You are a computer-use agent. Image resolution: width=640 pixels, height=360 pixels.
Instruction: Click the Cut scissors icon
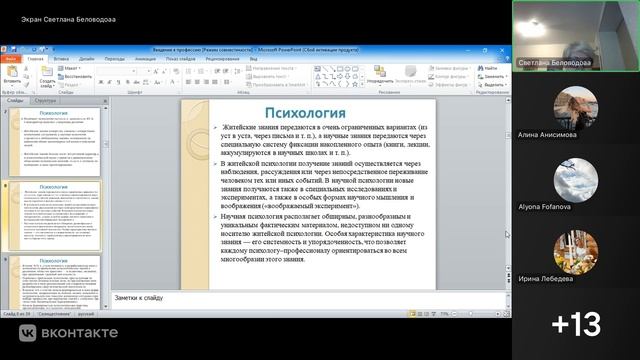(26, 69)
